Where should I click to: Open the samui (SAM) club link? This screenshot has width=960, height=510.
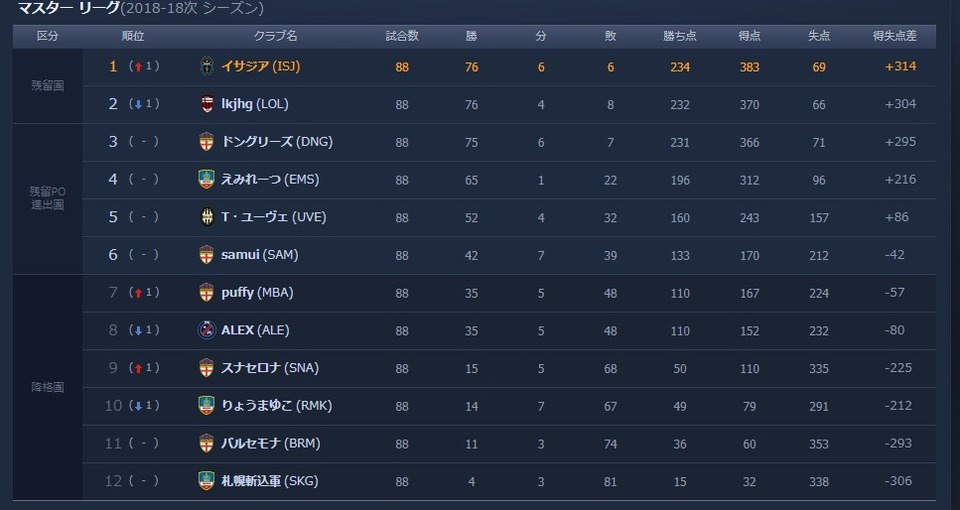click(x=260, y=255)
